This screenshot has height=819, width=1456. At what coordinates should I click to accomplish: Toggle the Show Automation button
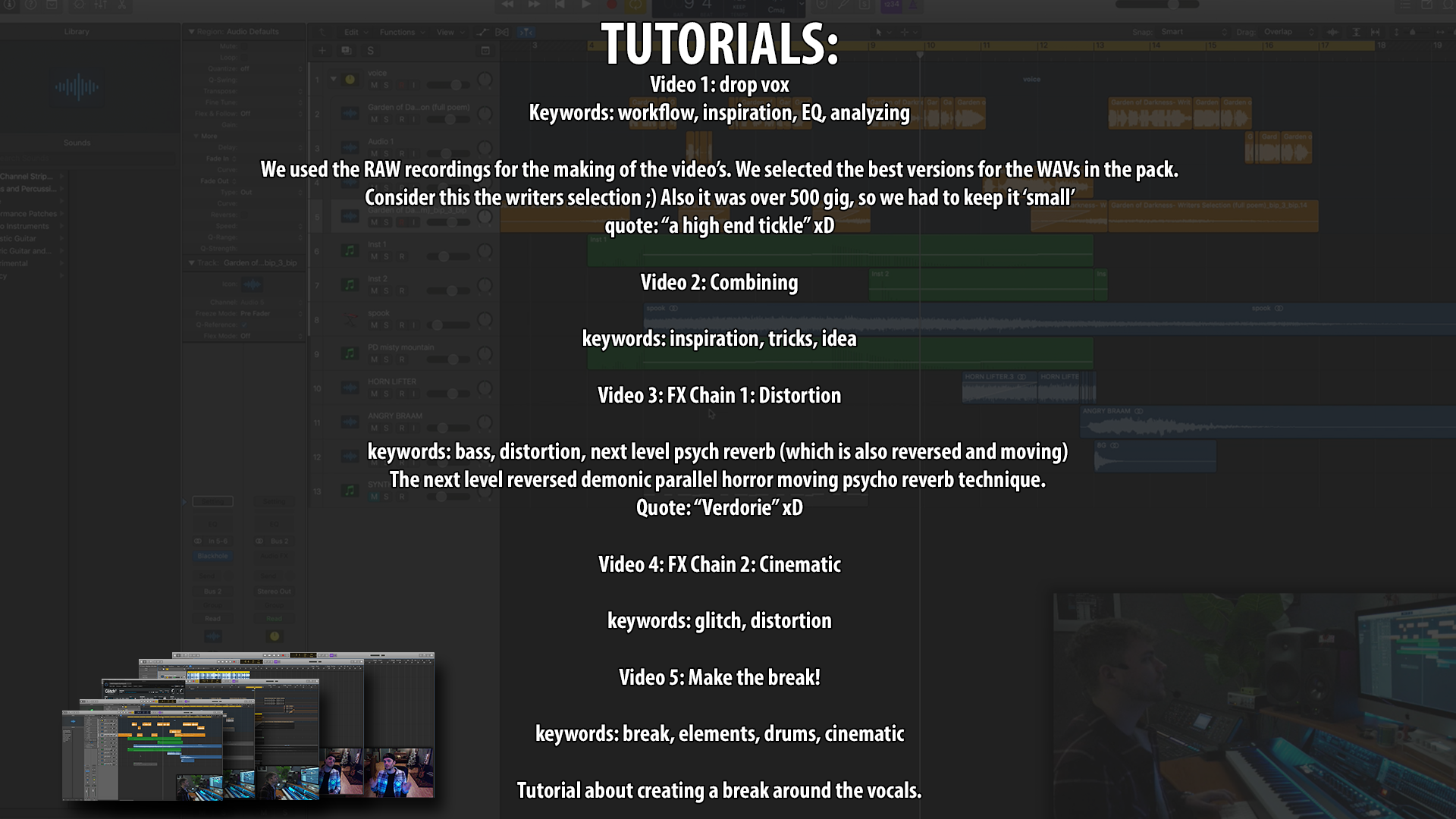click(x=482, y=32)
